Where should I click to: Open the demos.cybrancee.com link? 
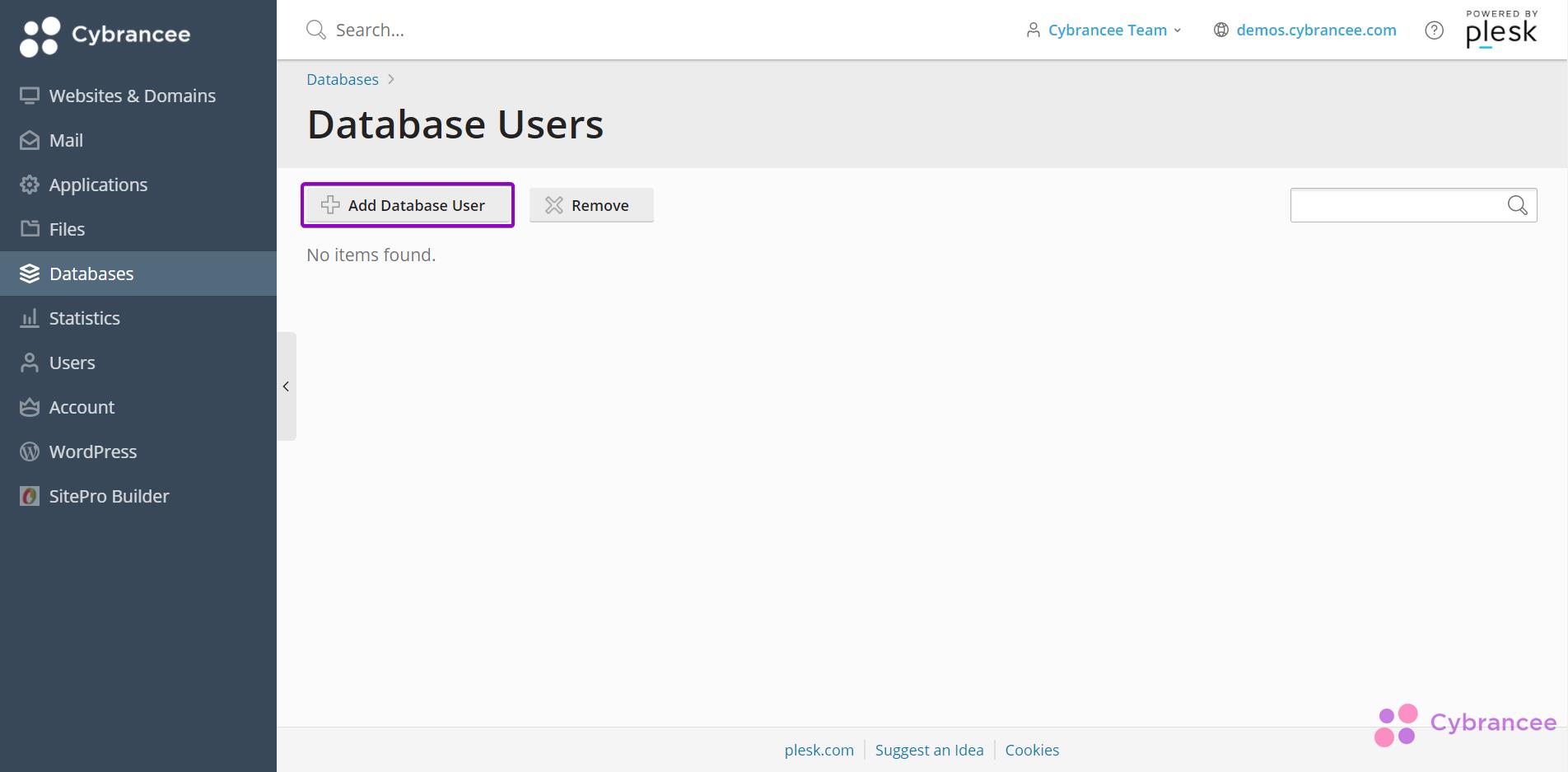click(x=1316, y=30)
